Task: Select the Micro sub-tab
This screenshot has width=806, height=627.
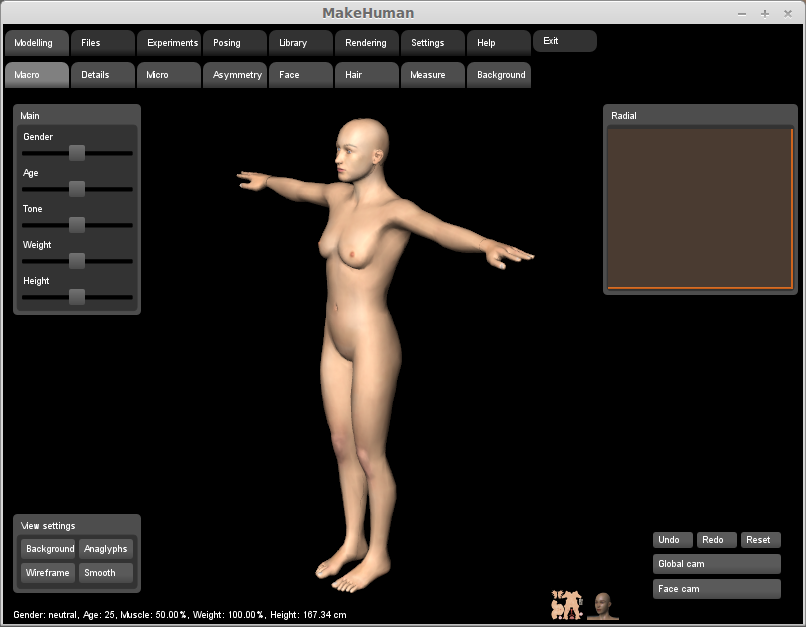Action: tap(169, 75)
